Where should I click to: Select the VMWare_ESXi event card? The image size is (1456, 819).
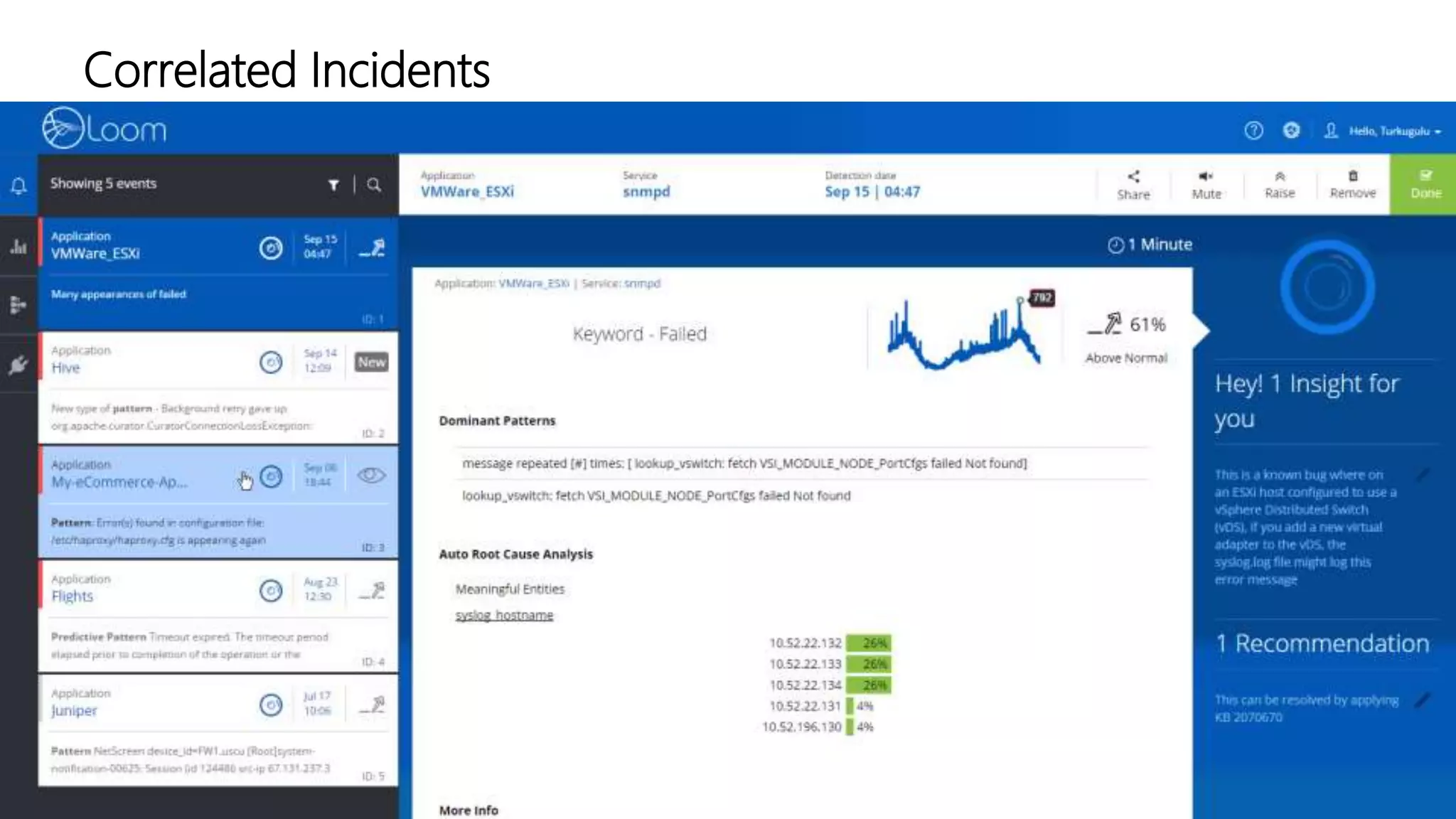pyautogui.click(x=218, y=274)
